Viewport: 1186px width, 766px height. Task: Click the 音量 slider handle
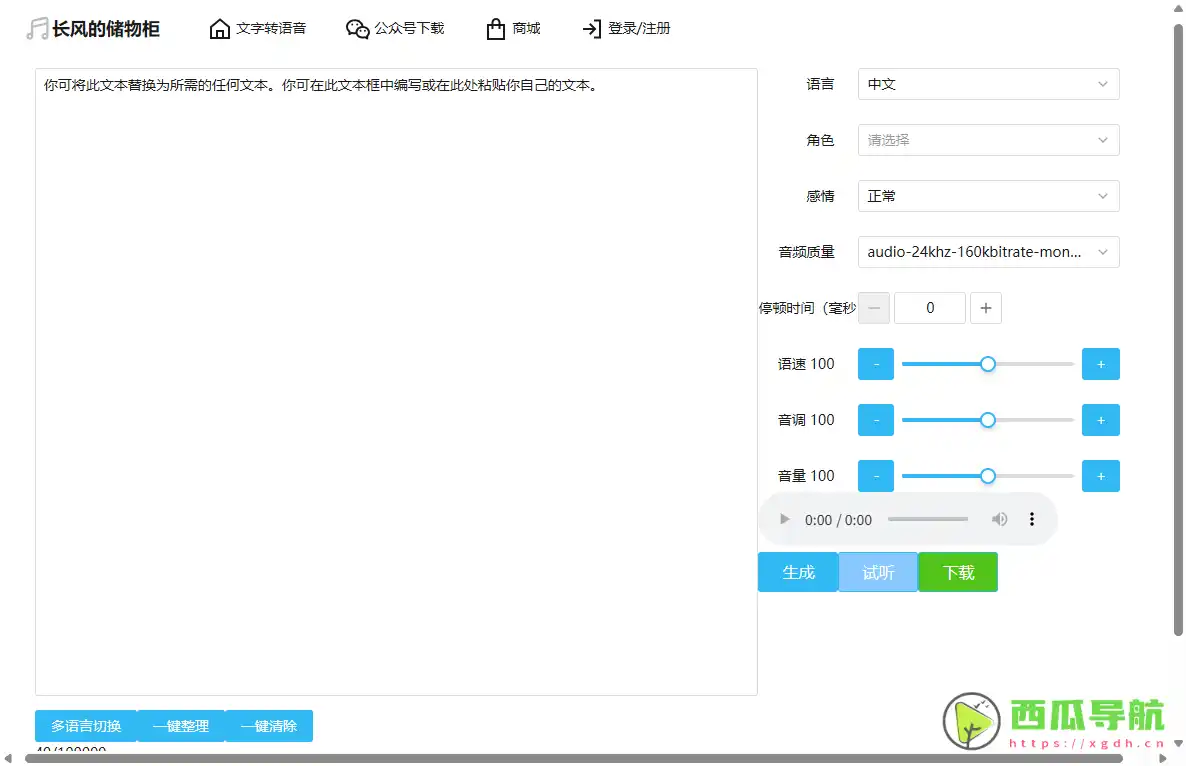[x=988, y=476]
